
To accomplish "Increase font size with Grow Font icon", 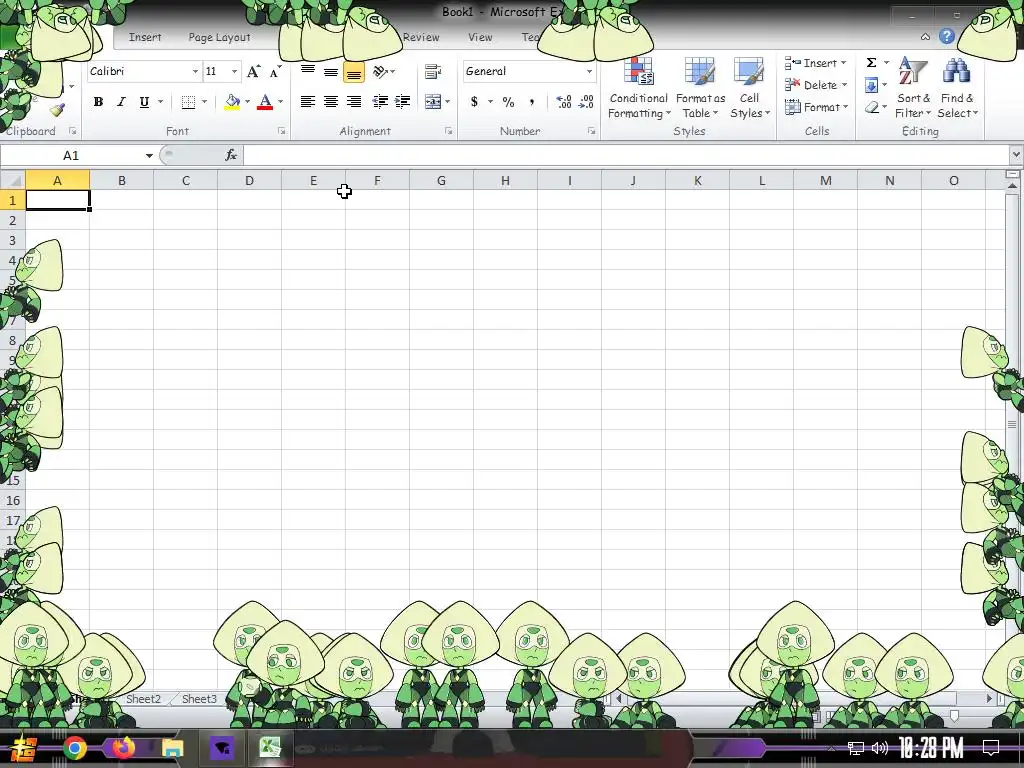I will pos(253,72).
